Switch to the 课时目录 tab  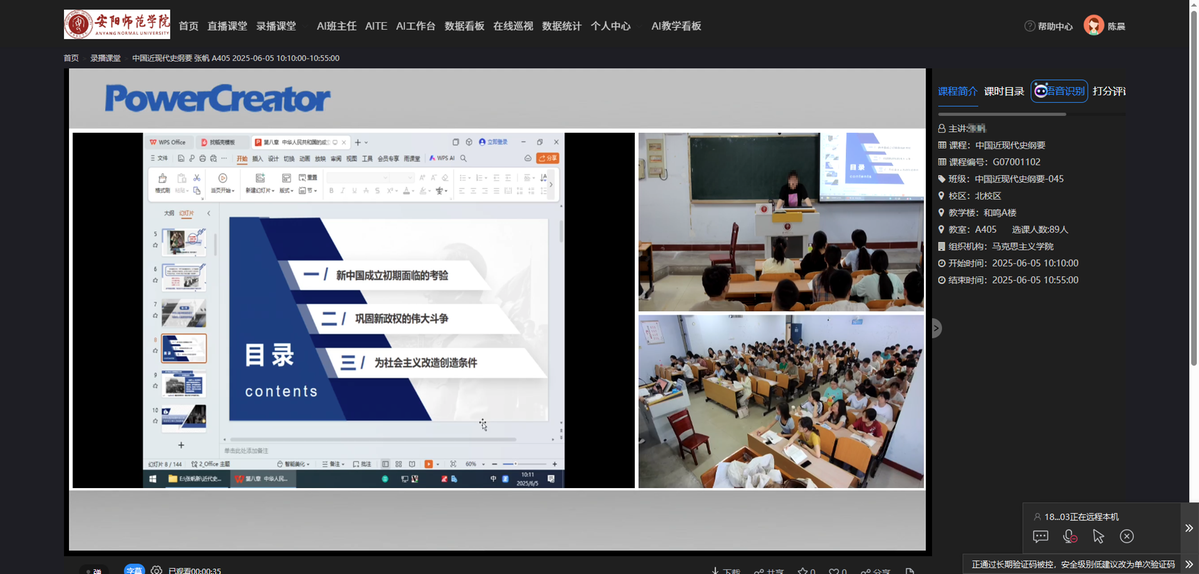1004,92
